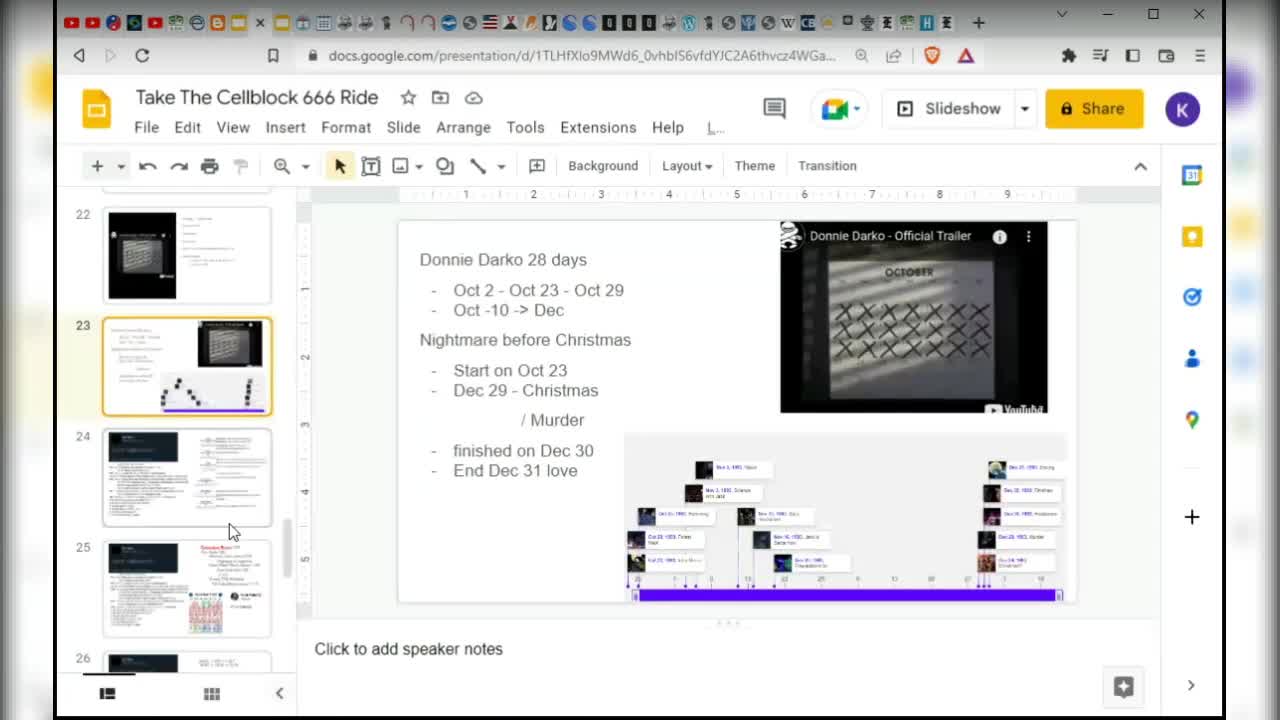Viewport: 1280px width, 720px height.
Task: Choose the select arrow cursor tool
Action: (340, 166)
